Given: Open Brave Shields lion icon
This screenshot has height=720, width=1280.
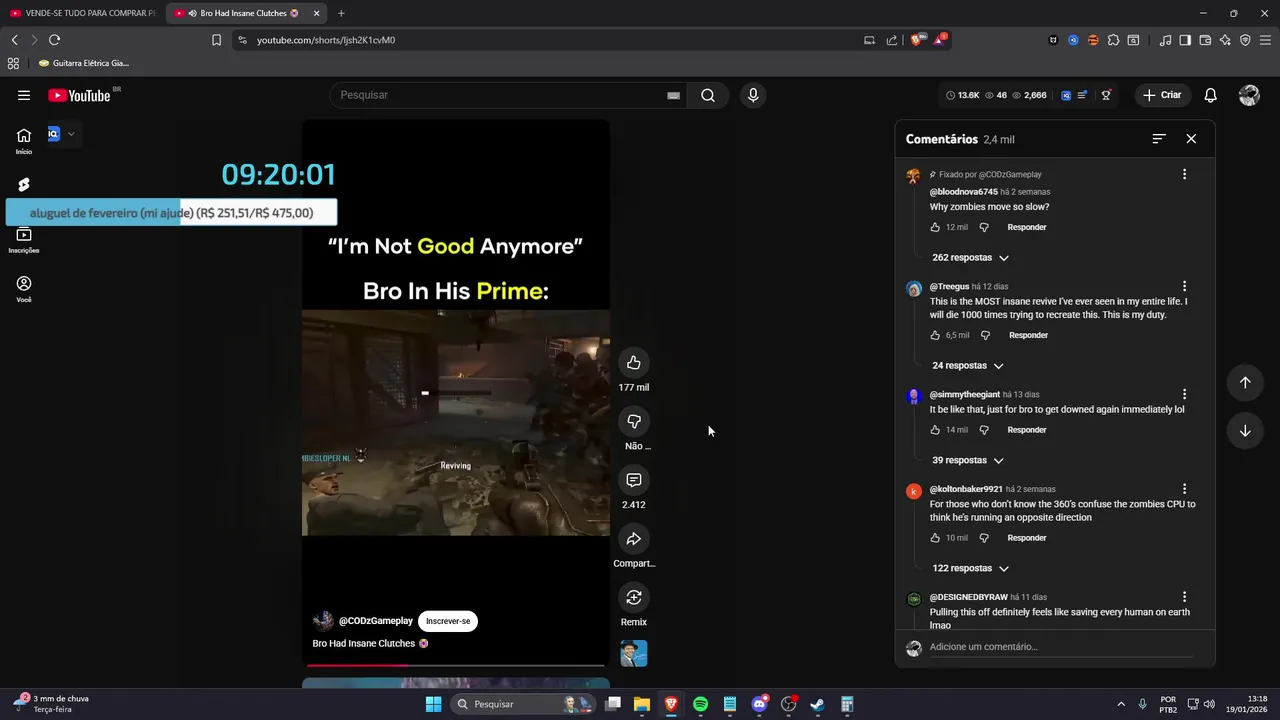Looking at the screenshot, I should tap(916, 40).
